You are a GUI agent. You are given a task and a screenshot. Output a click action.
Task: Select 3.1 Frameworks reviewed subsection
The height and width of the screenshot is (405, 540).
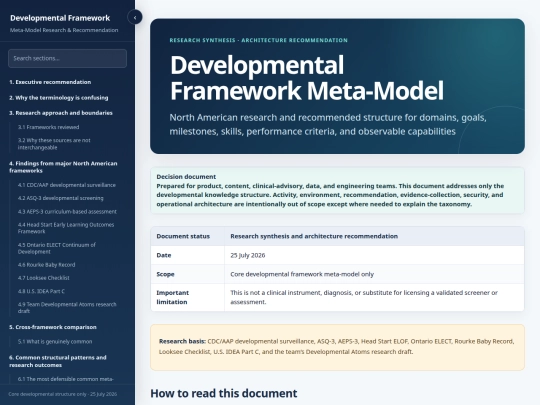tap(49, 127)
